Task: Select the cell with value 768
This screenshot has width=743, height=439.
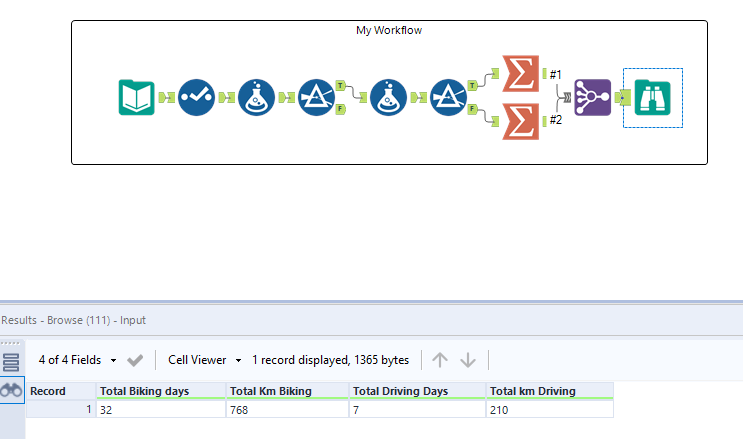Action: point(288,410)
